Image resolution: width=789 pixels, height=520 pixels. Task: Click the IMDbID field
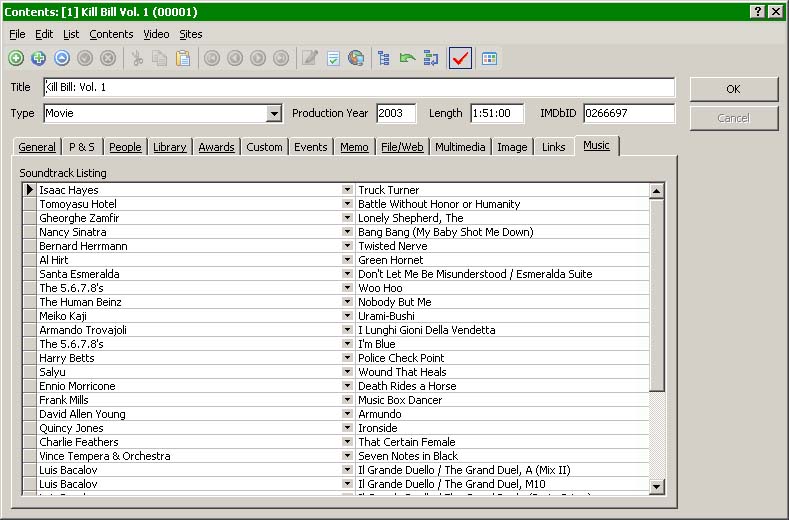[629, 113]
